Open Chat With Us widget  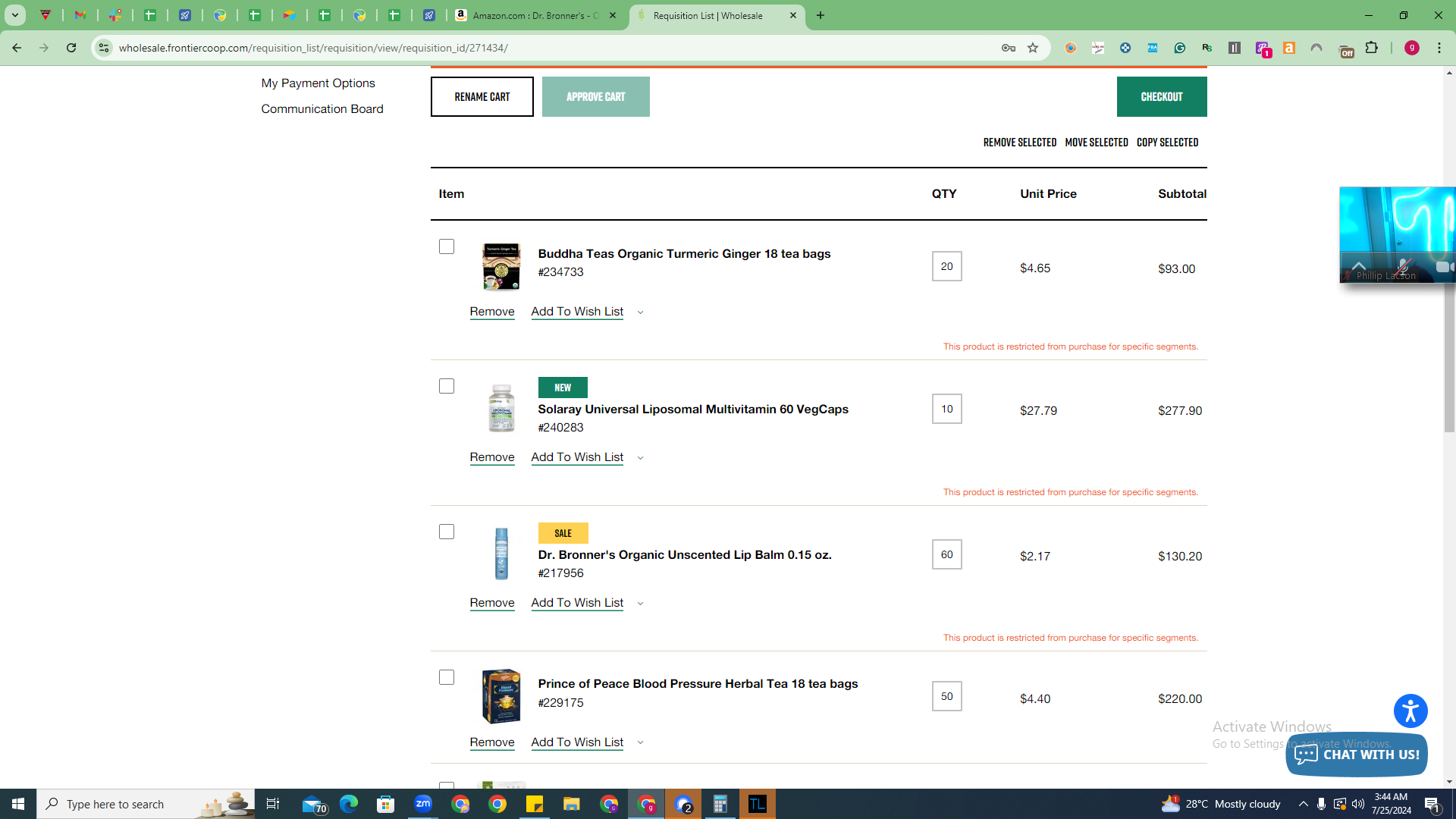1357,755
